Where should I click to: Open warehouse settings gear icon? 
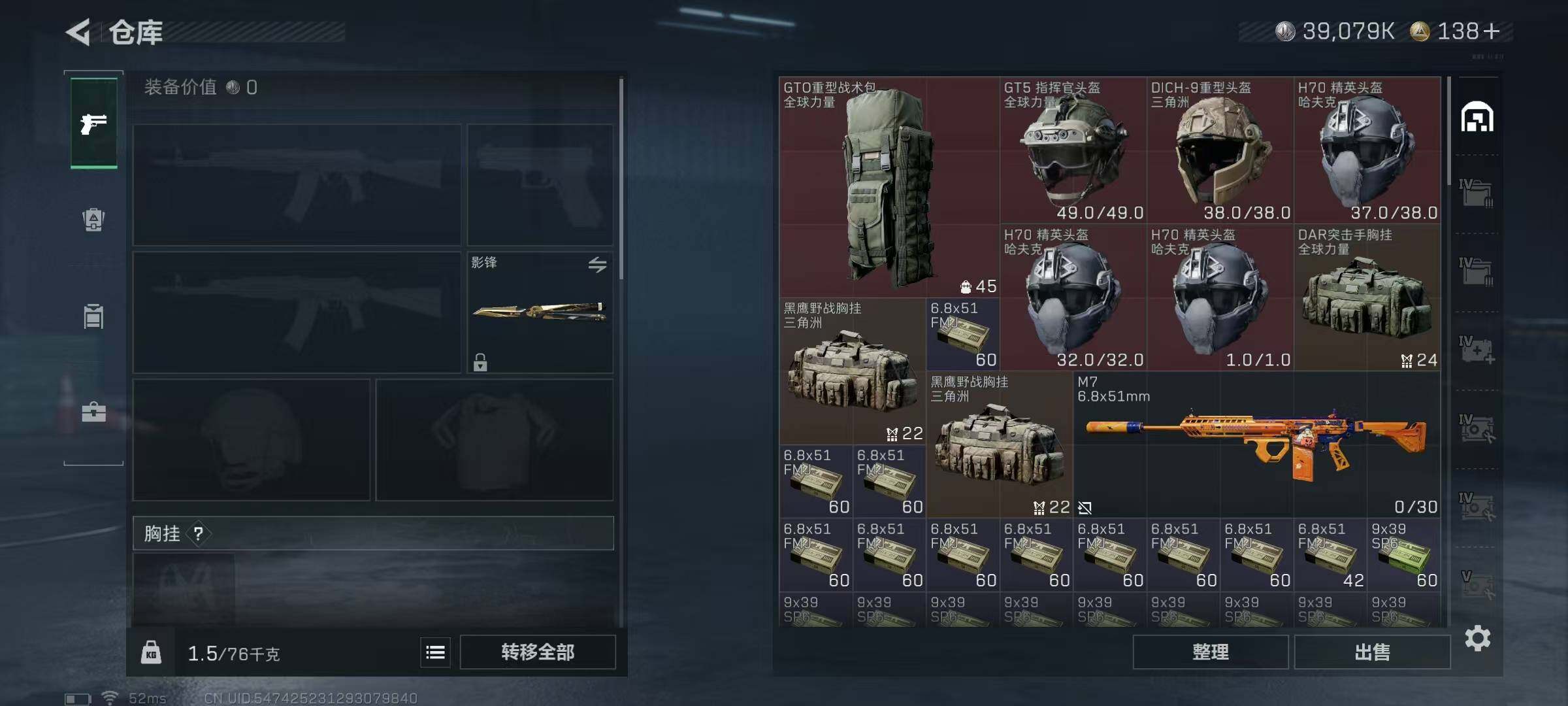coord(1478,638)
